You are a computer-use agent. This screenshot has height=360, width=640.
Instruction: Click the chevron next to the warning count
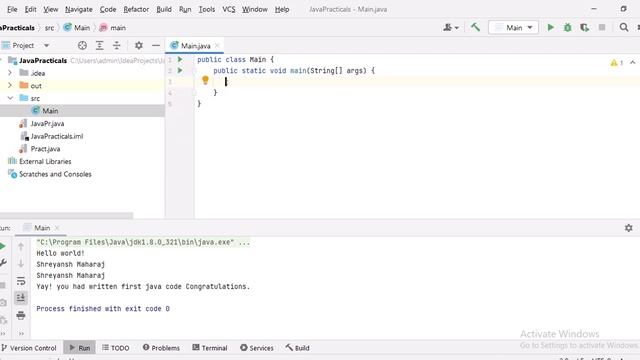tap(633, 62)
